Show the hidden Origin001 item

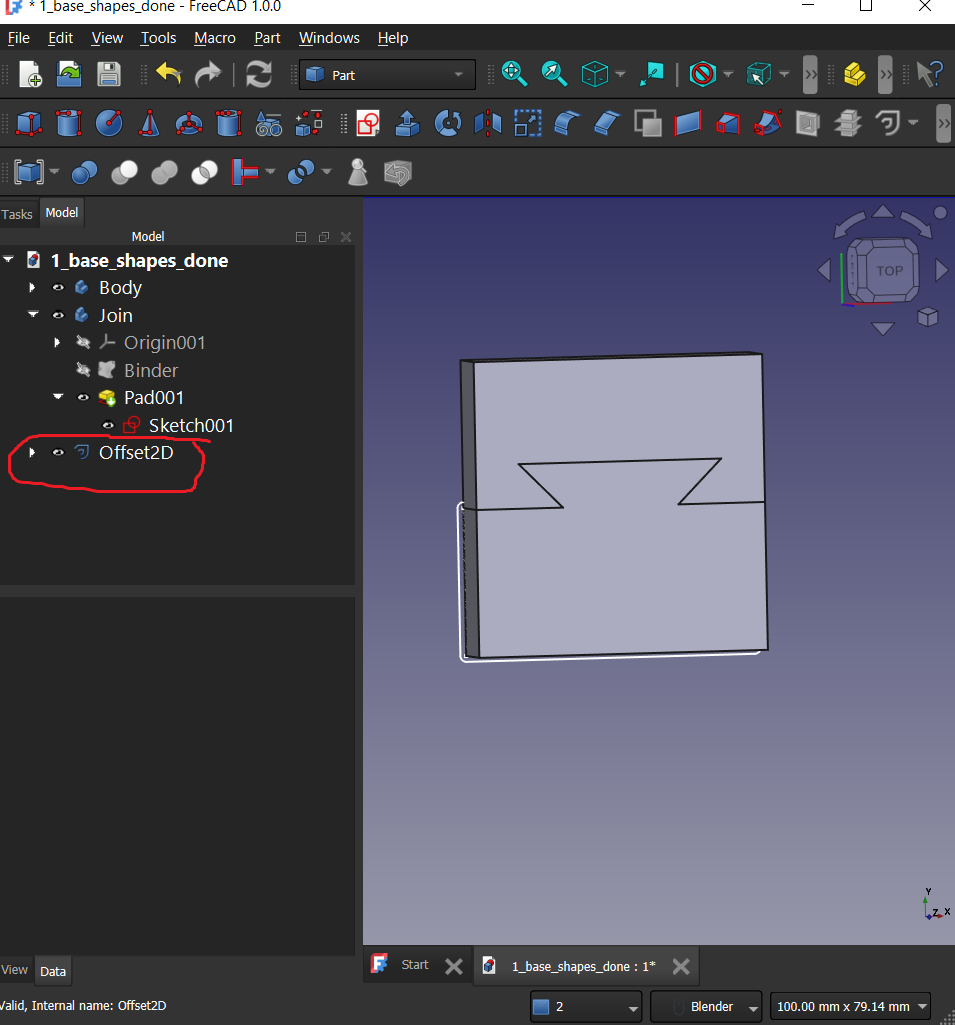tap(83, 342)
